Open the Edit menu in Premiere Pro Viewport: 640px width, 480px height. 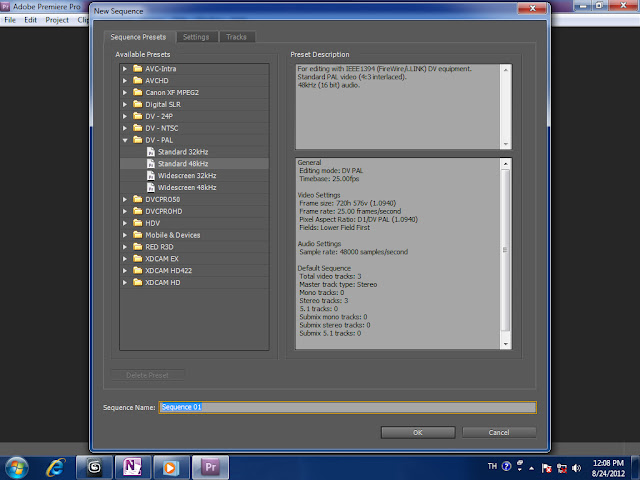click(31, 20)
